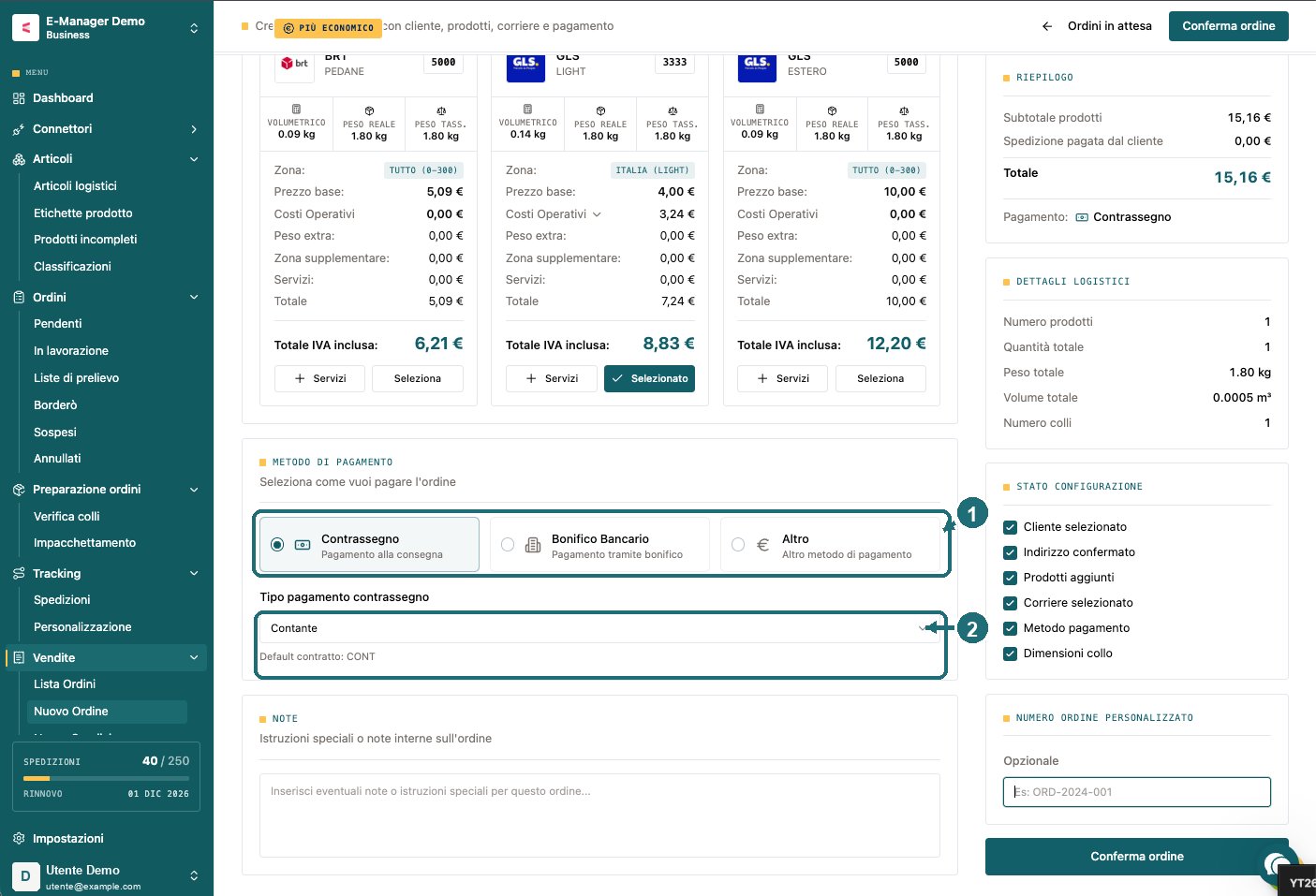Click the E-Manager Demo logo icon

[x=25, y=27]
